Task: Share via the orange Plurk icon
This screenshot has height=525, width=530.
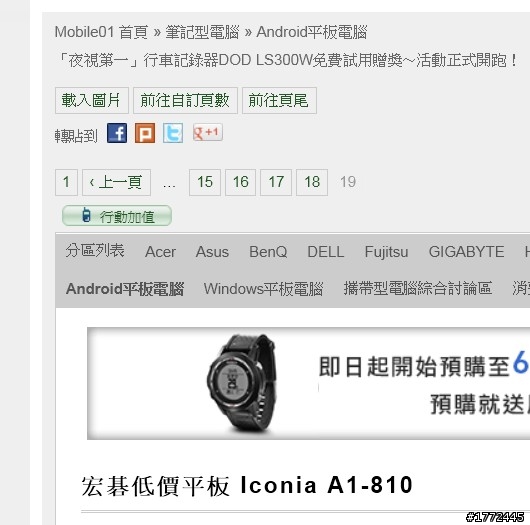Action: click(145, 133)
